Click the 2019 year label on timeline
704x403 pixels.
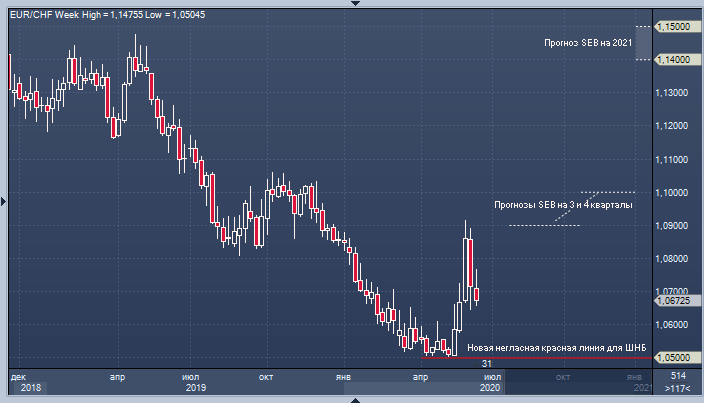click(196, 387)
